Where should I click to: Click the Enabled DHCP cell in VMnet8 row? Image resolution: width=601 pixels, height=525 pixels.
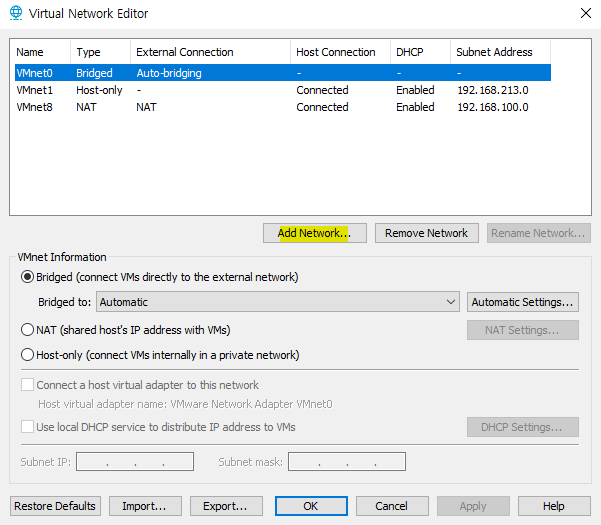tap(415, 107)
